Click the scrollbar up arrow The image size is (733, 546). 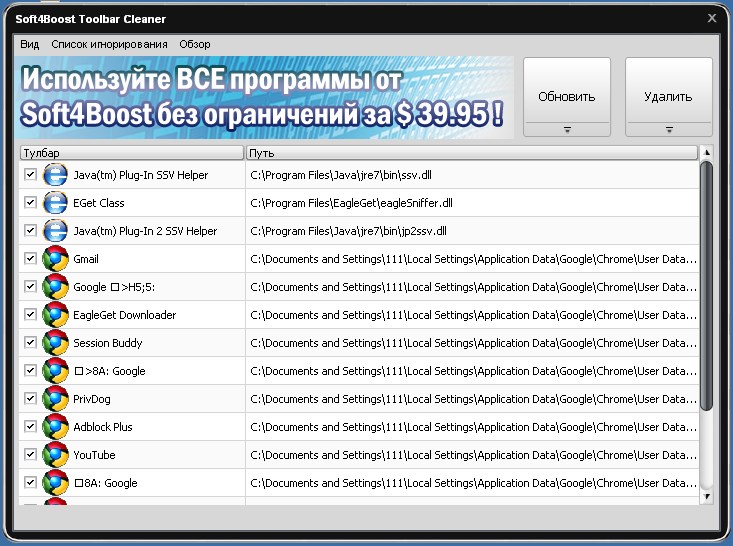pyautogui.click(x=707, y=152)
